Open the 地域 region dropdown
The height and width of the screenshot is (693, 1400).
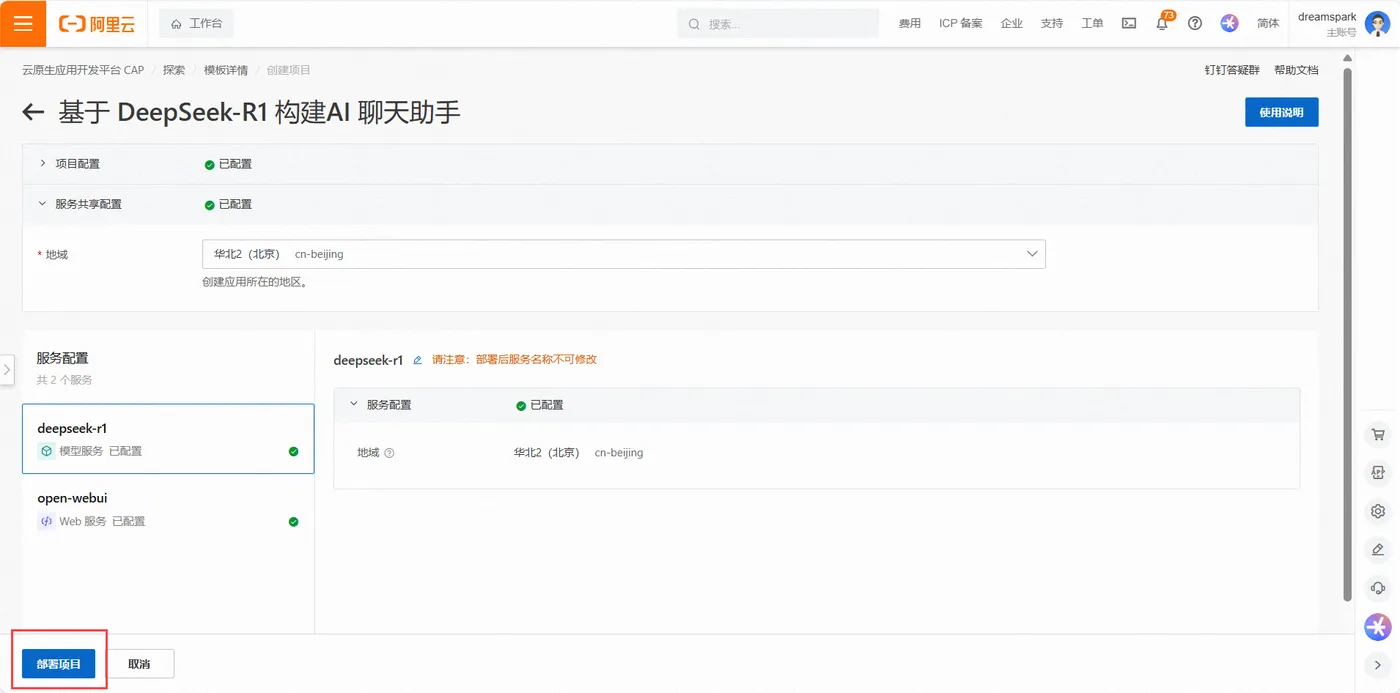tap(623, 254)
